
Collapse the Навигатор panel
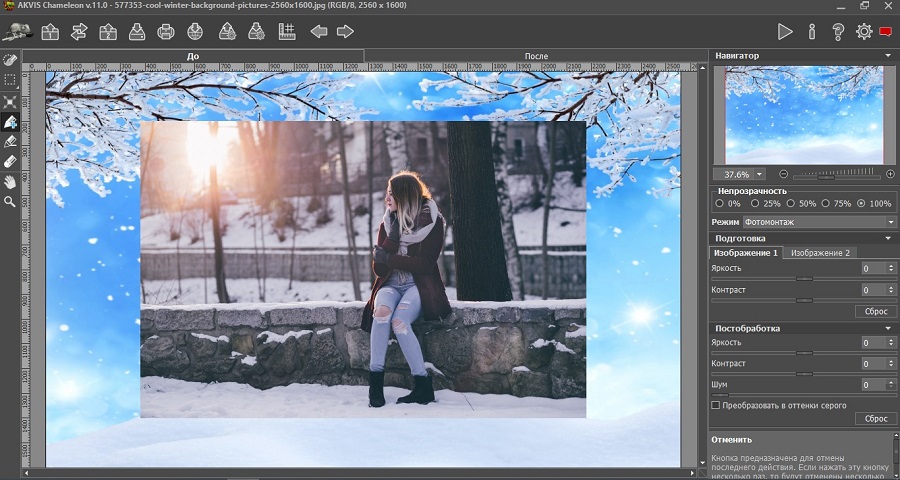(x=889, y=56)
